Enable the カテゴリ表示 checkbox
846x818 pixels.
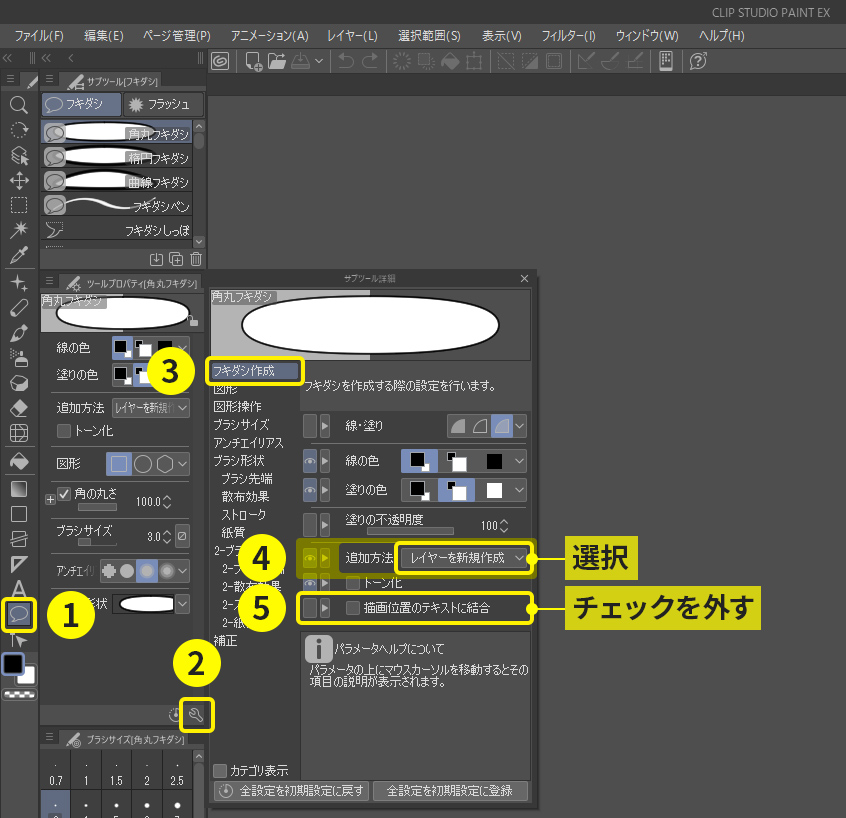221,771
